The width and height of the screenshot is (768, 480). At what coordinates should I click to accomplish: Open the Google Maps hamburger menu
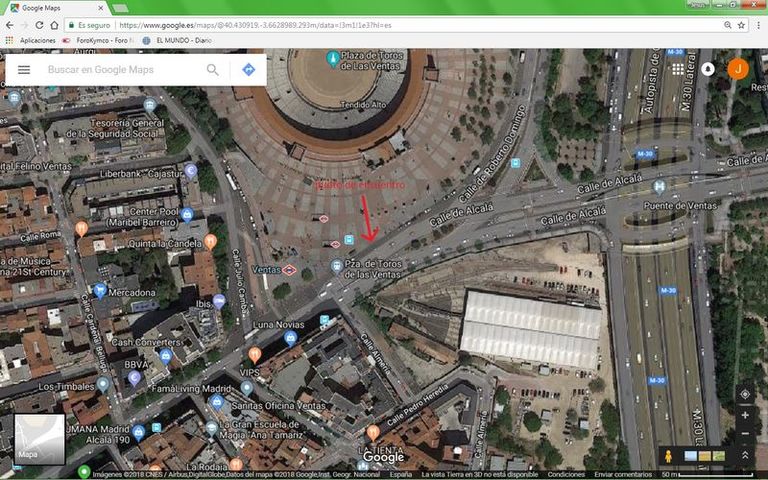click(24, 70)
